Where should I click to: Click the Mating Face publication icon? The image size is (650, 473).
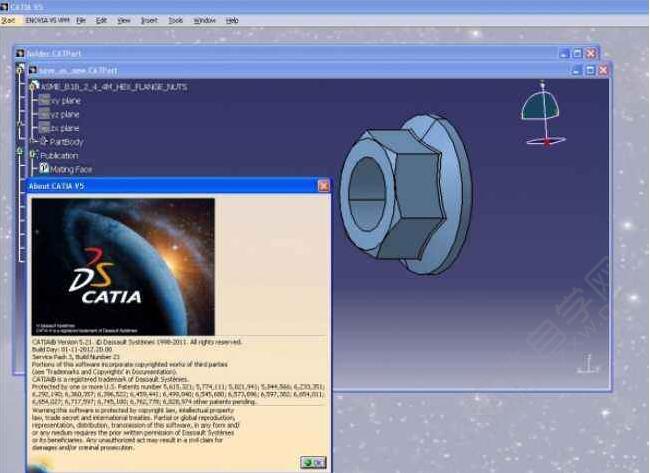click(x=44, y=168)
